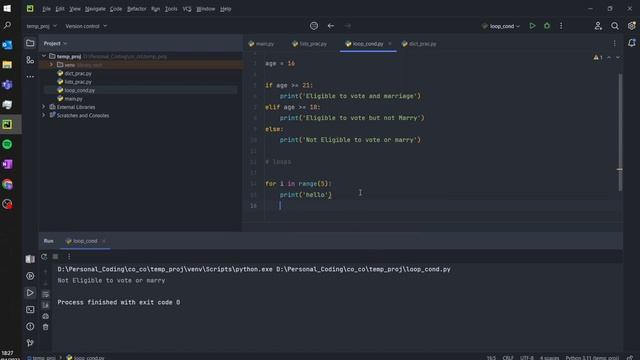The height and width of the screenshot is (360, 640).
Task: Navigate back with the left arrow
Action: (x=331, y=26)
